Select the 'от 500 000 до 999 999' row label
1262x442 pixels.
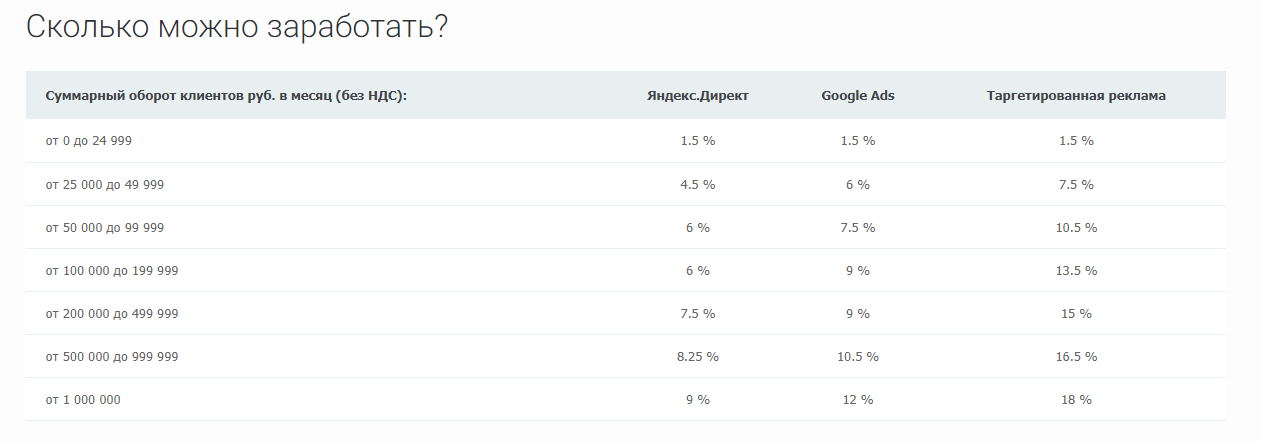(x=112, y=357)
